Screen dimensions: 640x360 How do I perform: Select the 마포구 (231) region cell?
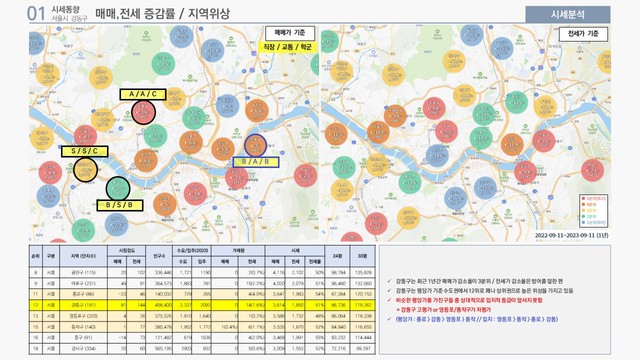tap(83, 283)
